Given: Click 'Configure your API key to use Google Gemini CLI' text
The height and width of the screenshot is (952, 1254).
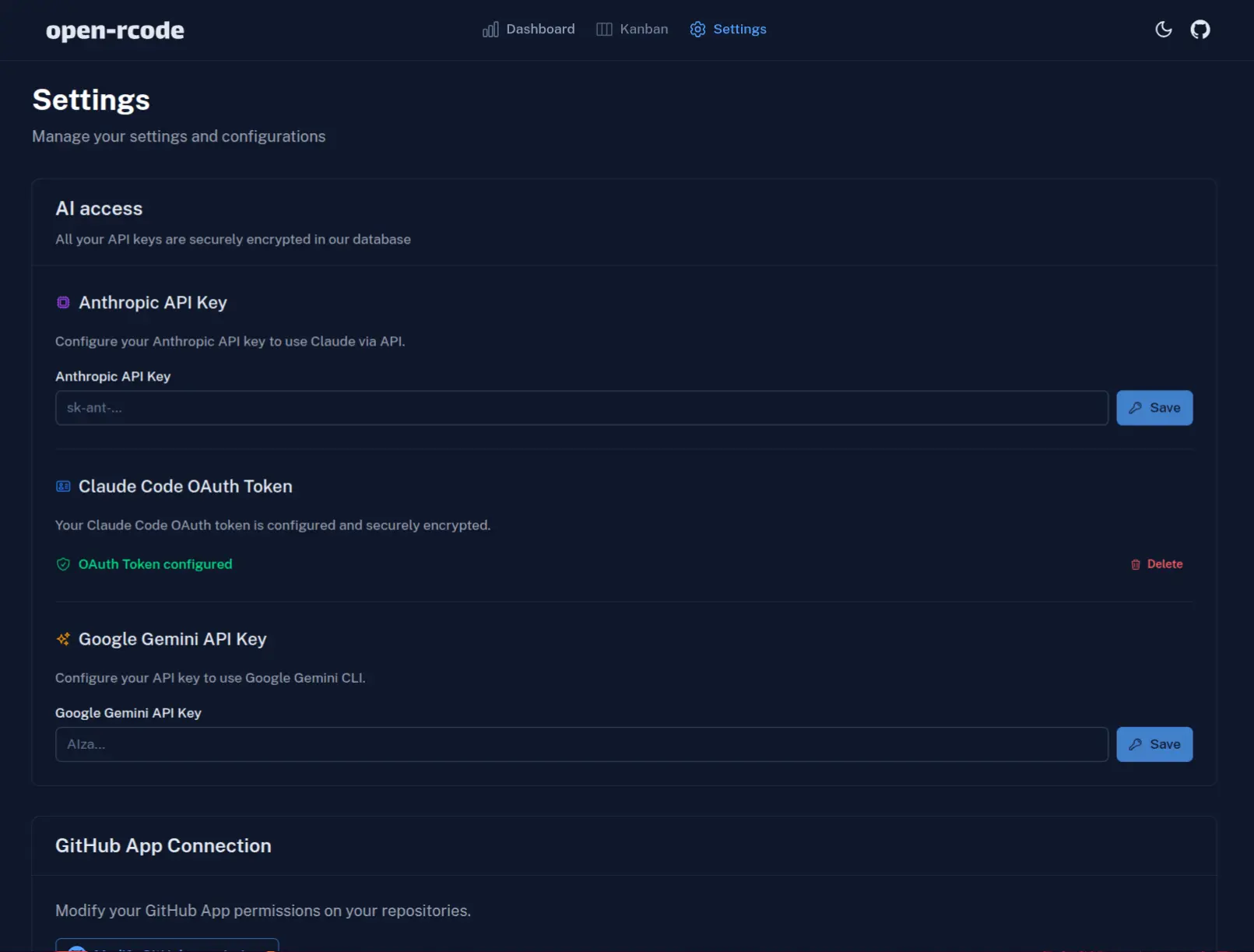Looking at the screenshot, I should coord(210,678).
